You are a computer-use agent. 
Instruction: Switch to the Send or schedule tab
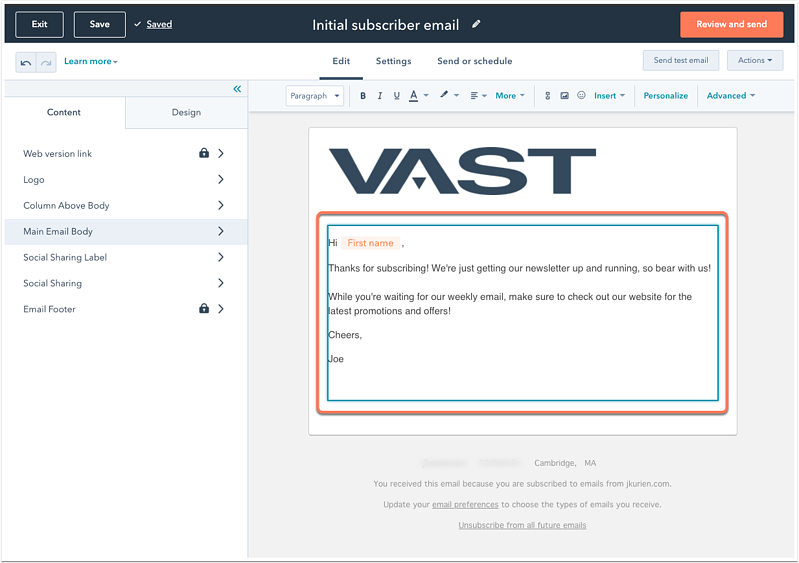click(474, 61)
